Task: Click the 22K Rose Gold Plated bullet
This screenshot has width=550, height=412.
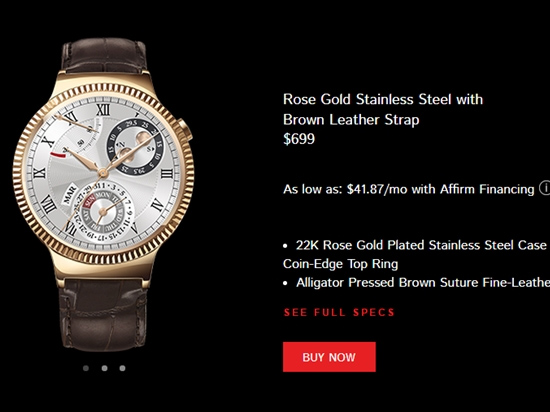Action: 416,254
